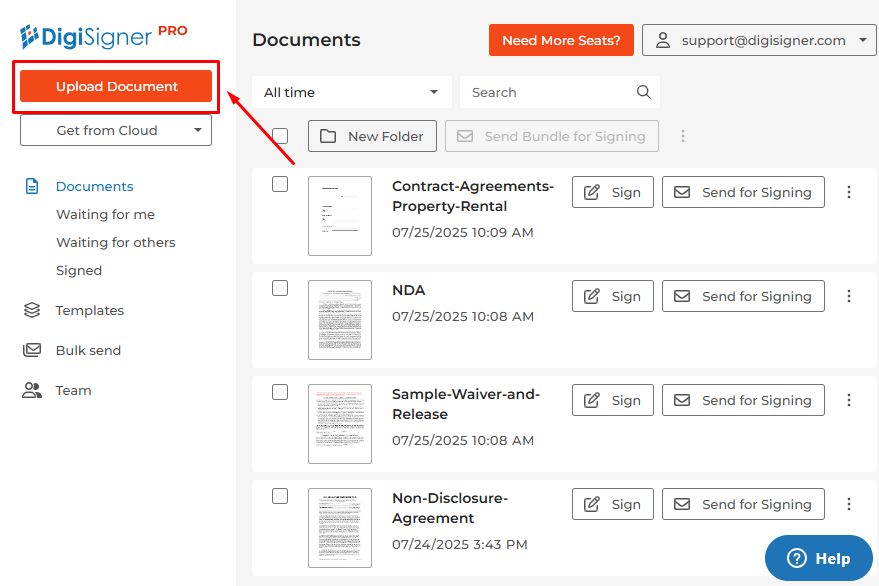Go to Templates in the sidebar
Viewport: 879px width, 586px height.
tap(89, 310)
